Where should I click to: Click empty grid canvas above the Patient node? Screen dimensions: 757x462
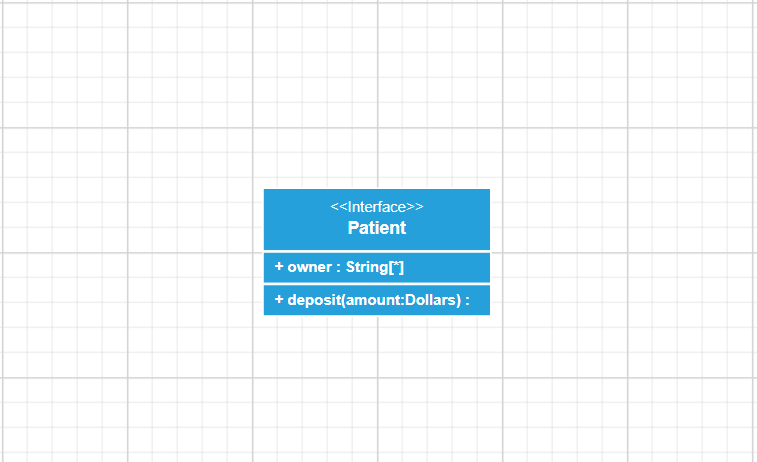click(377, 100)
